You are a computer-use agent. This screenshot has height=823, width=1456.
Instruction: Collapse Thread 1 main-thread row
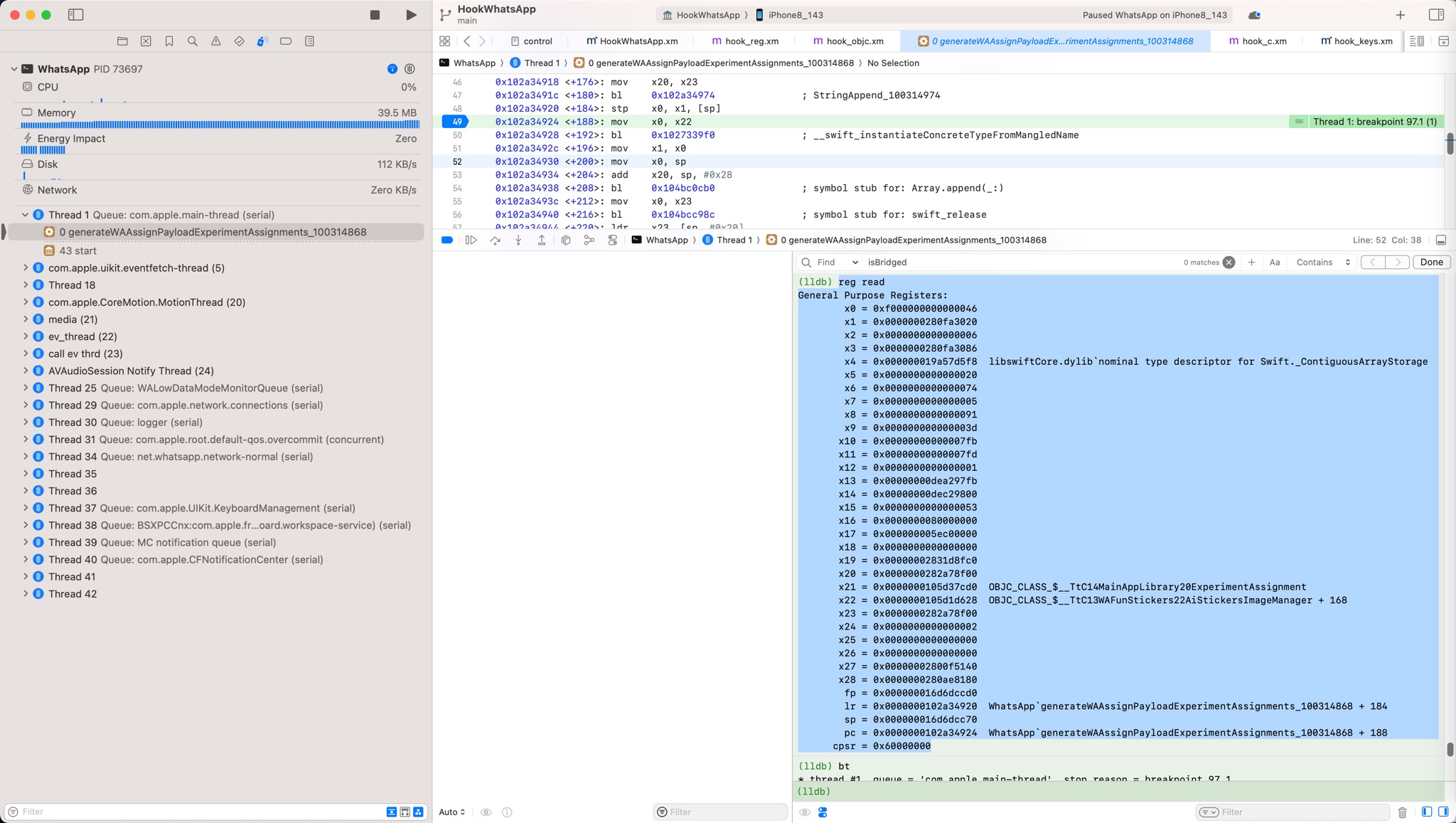coord(25,215)
